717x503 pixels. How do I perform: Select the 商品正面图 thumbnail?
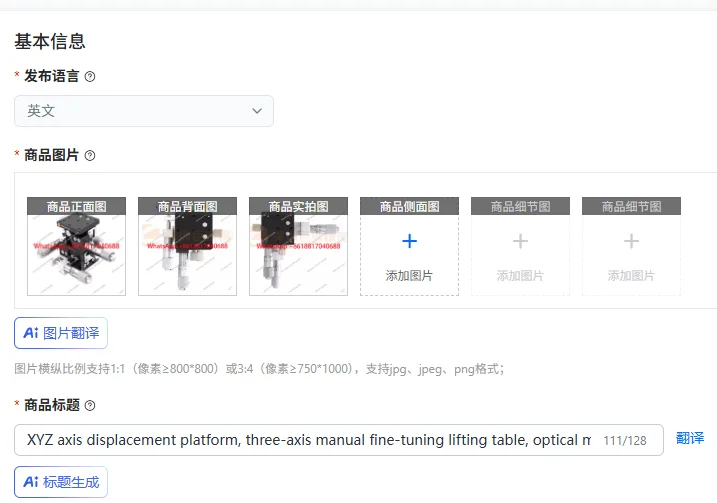(x=76, y=246)
